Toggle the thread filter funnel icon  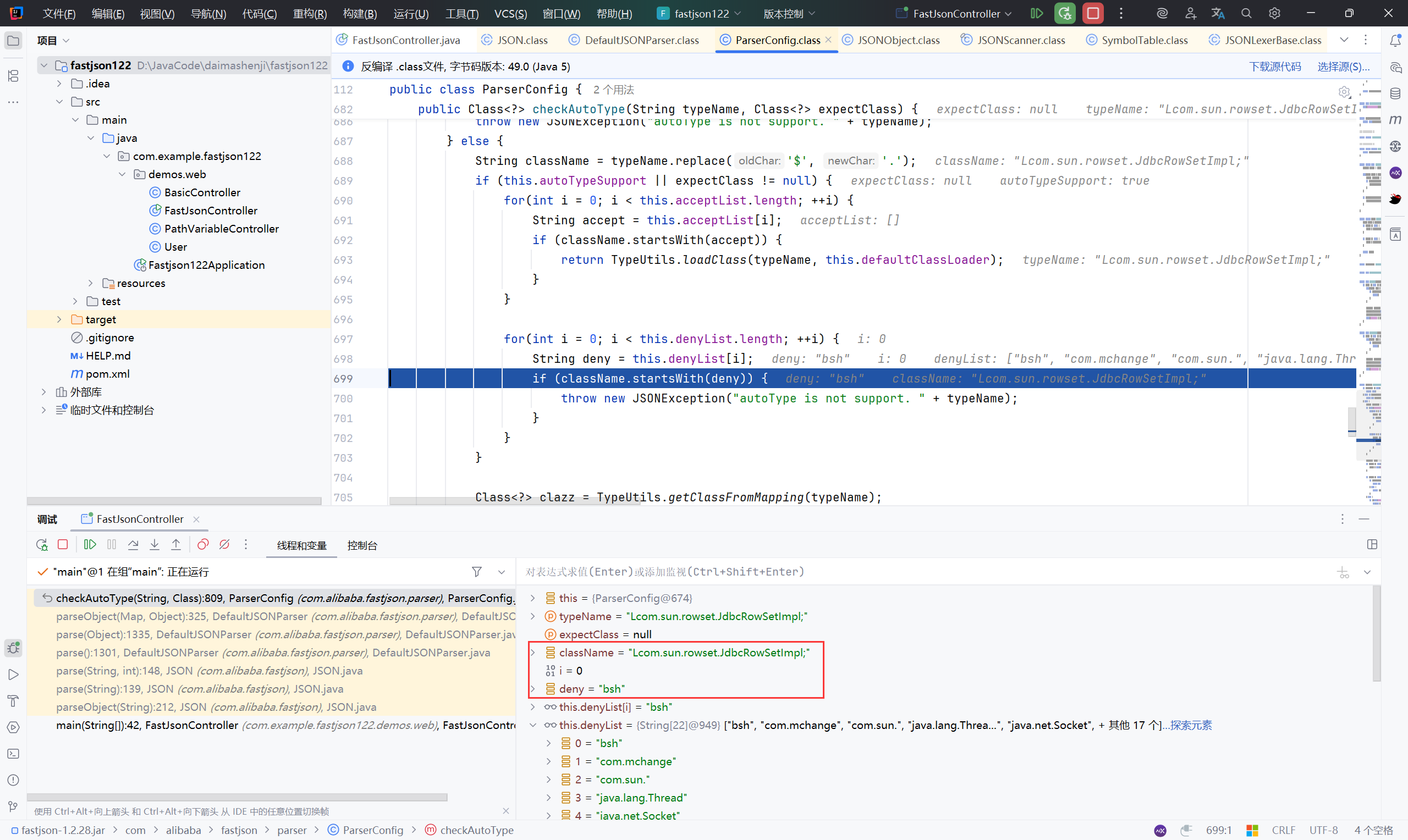pyautogui.click(x=477, y=572)
